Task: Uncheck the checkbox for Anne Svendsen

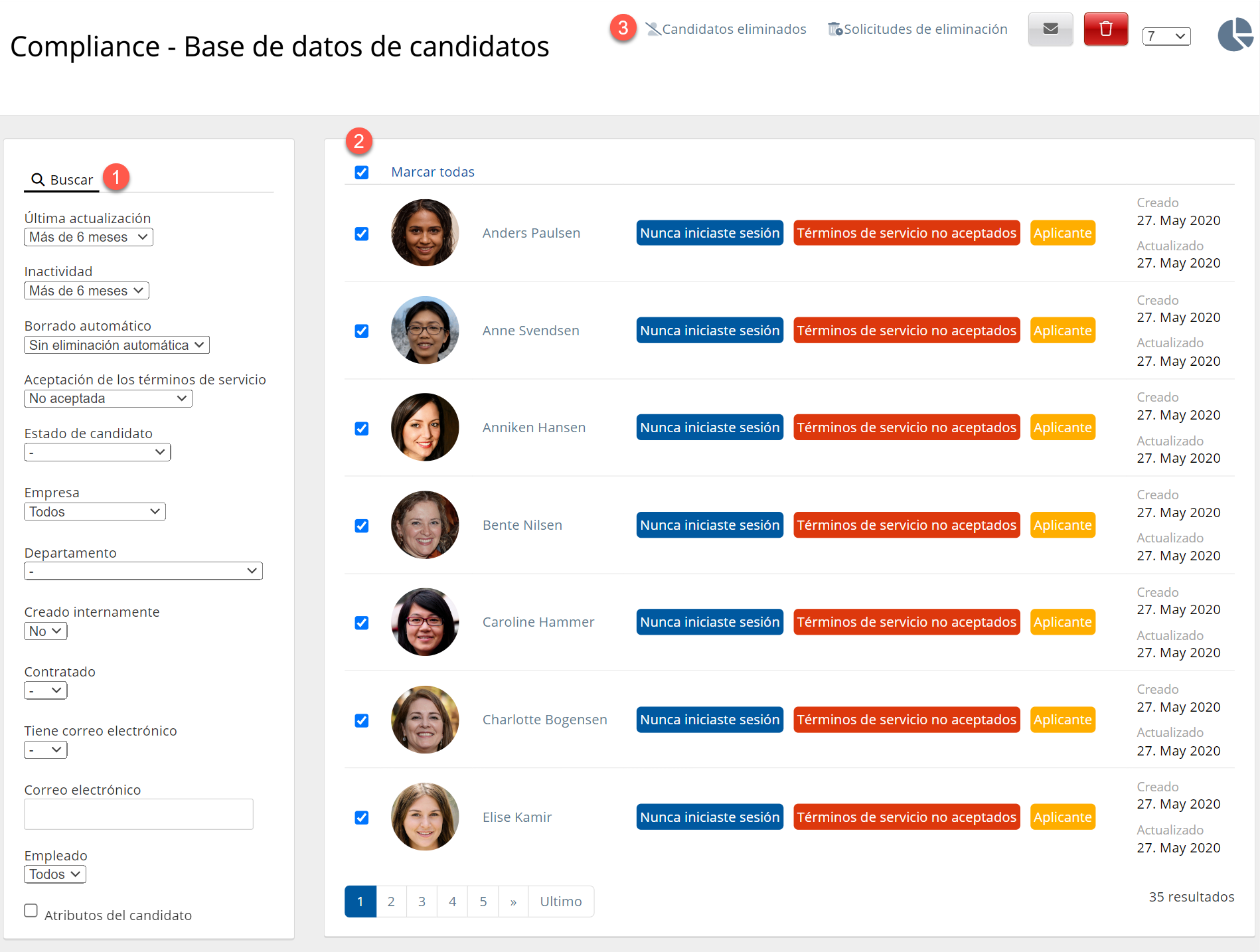Action: pos(362,331)
